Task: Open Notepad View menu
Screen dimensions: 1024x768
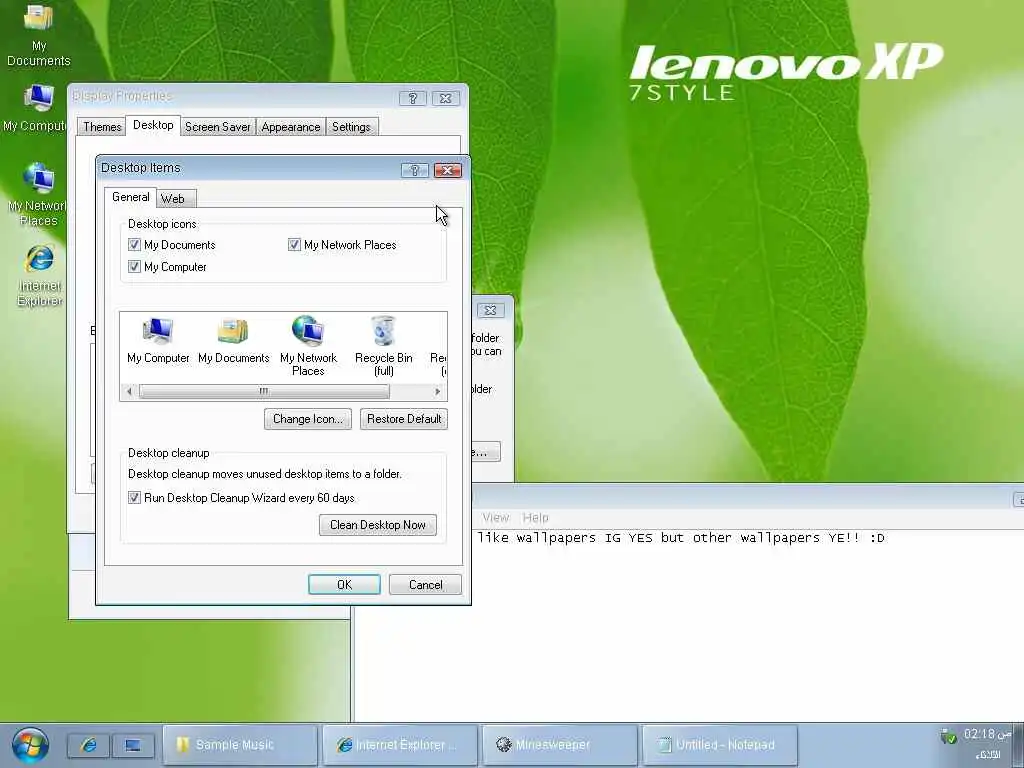Action: click(496, 517)
